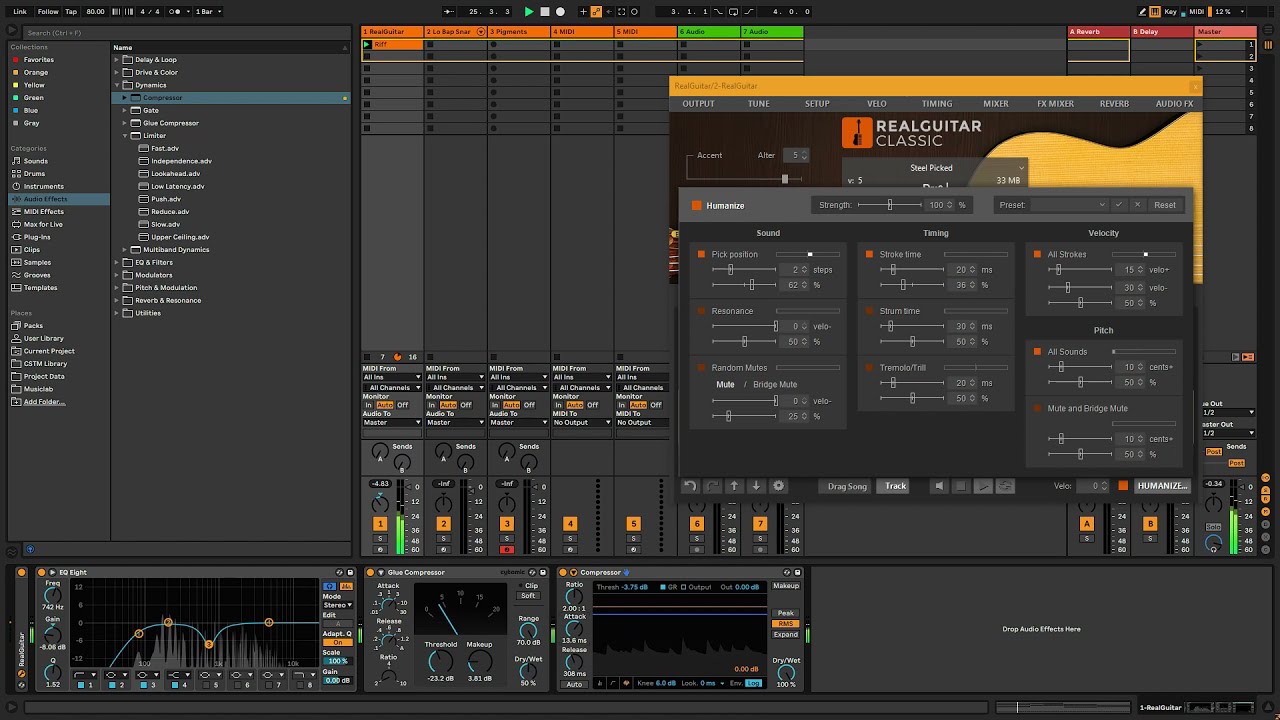Viewport: 1280px width, 720px height.
Task: Select the Lookahead.adv preset
Action: coord(175,174)
